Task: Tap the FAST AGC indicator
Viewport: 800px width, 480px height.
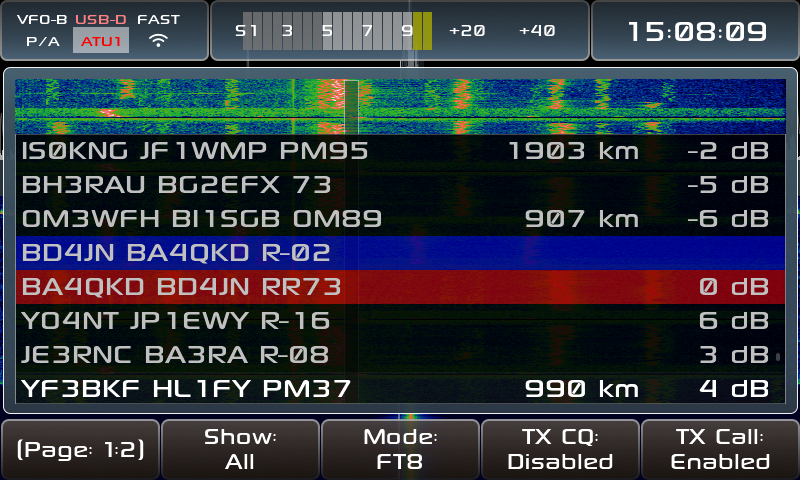Action: [x=159, y=19]
